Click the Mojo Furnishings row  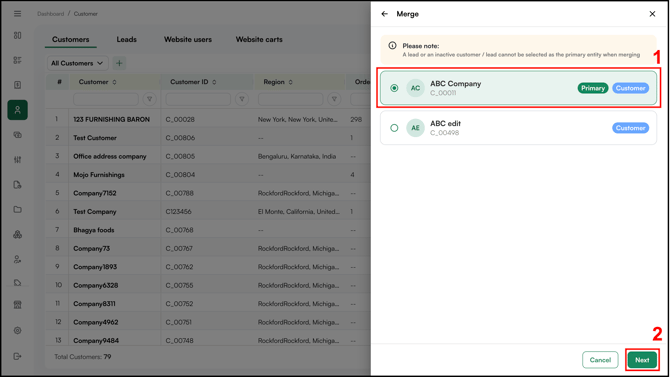pos(208,174)
